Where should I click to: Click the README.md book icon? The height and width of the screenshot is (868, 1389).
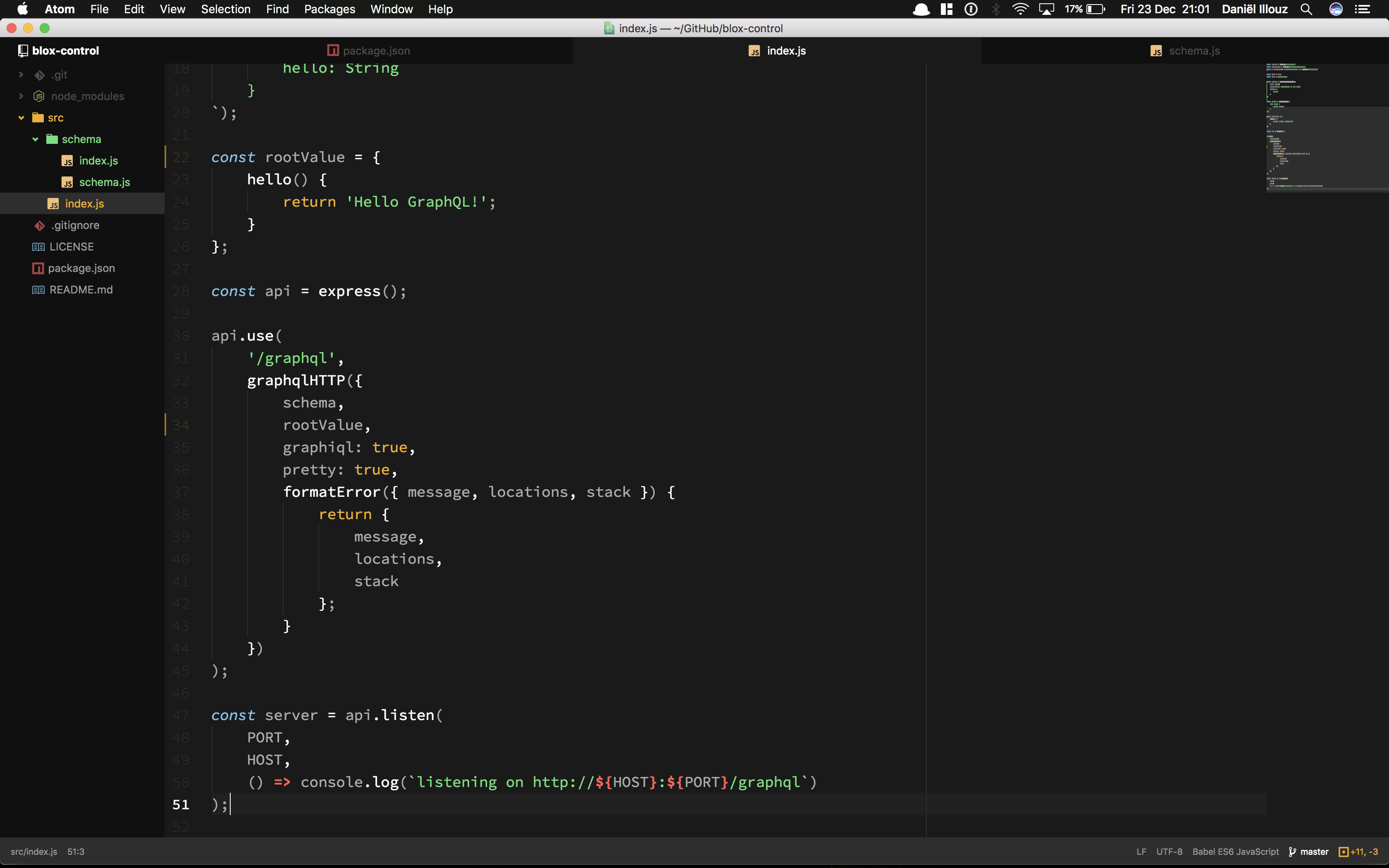pyautogui.click(x=38, y=290)
